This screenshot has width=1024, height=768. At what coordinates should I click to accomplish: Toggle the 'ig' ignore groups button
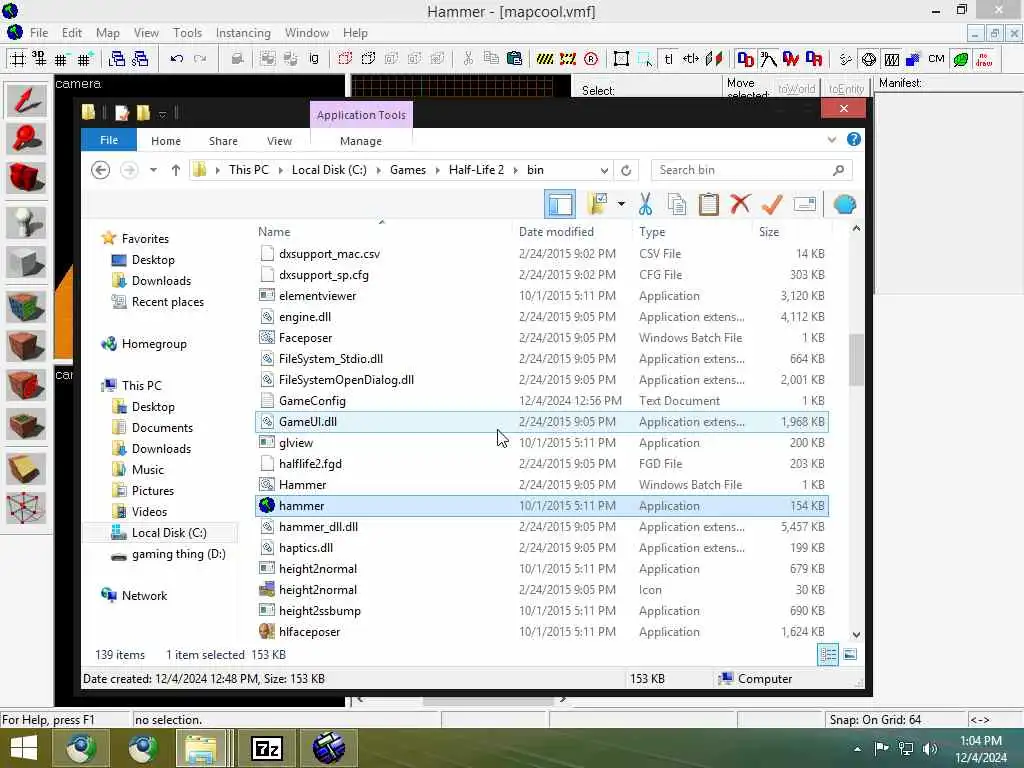pyautogui.click(x=314, y=59)
